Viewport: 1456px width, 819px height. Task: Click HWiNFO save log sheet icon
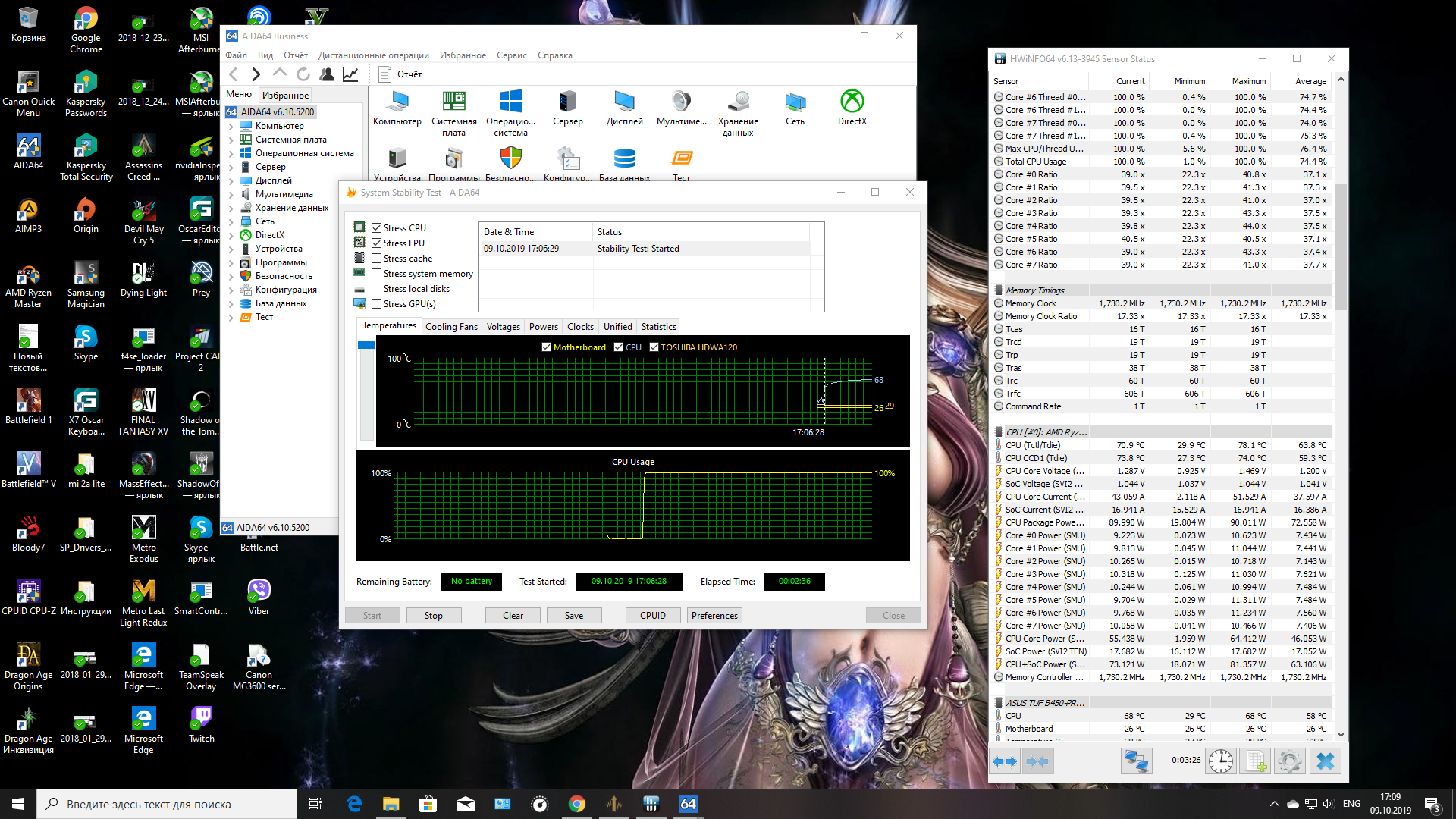(x=1256, y=761)
